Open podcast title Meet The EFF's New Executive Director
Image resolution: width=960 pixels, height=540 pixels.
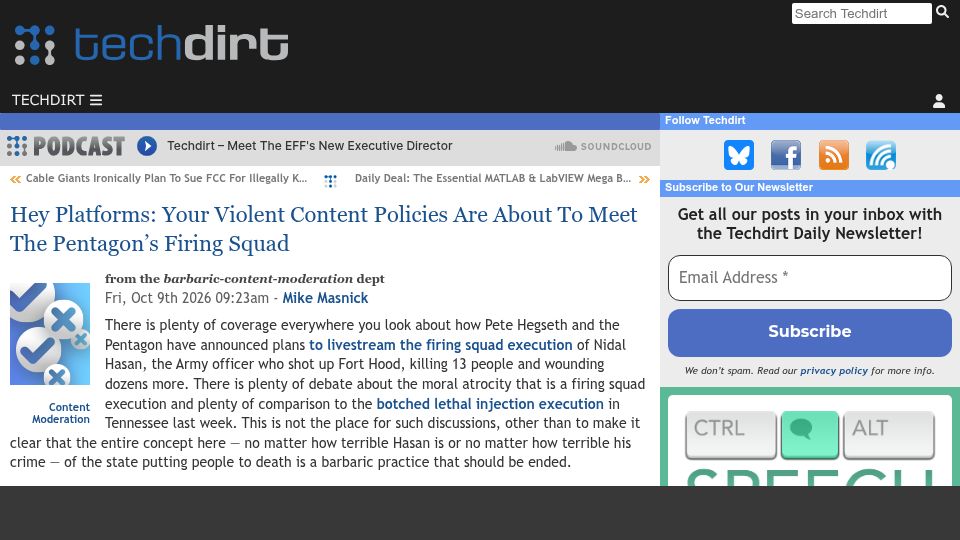(310, 146)
